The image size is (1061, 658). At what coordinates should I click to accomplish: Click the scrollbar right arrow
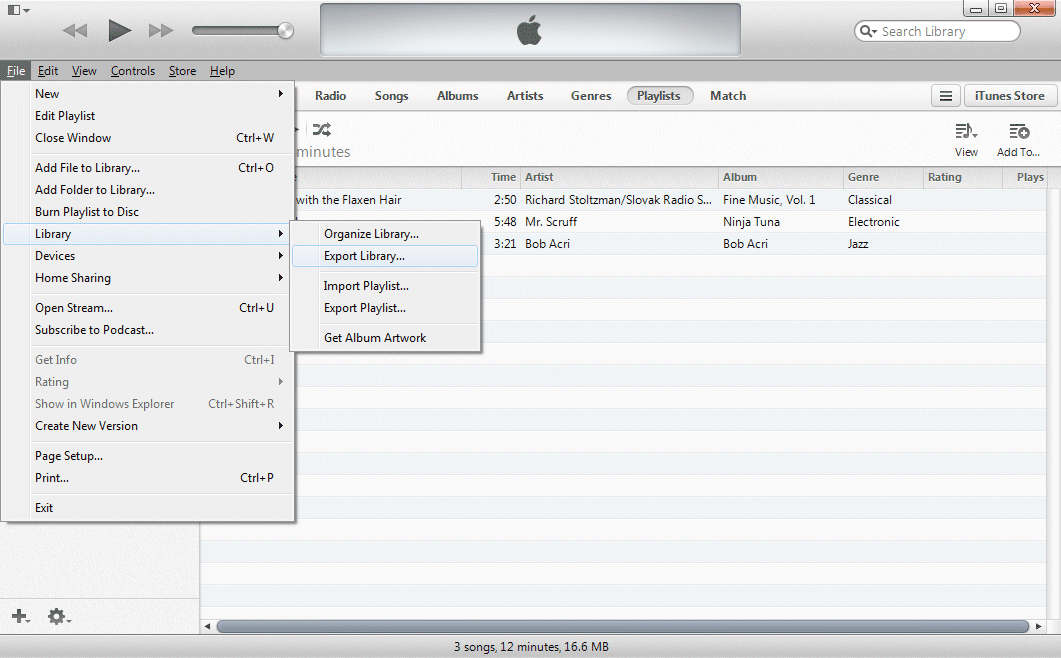[1039, 626]
